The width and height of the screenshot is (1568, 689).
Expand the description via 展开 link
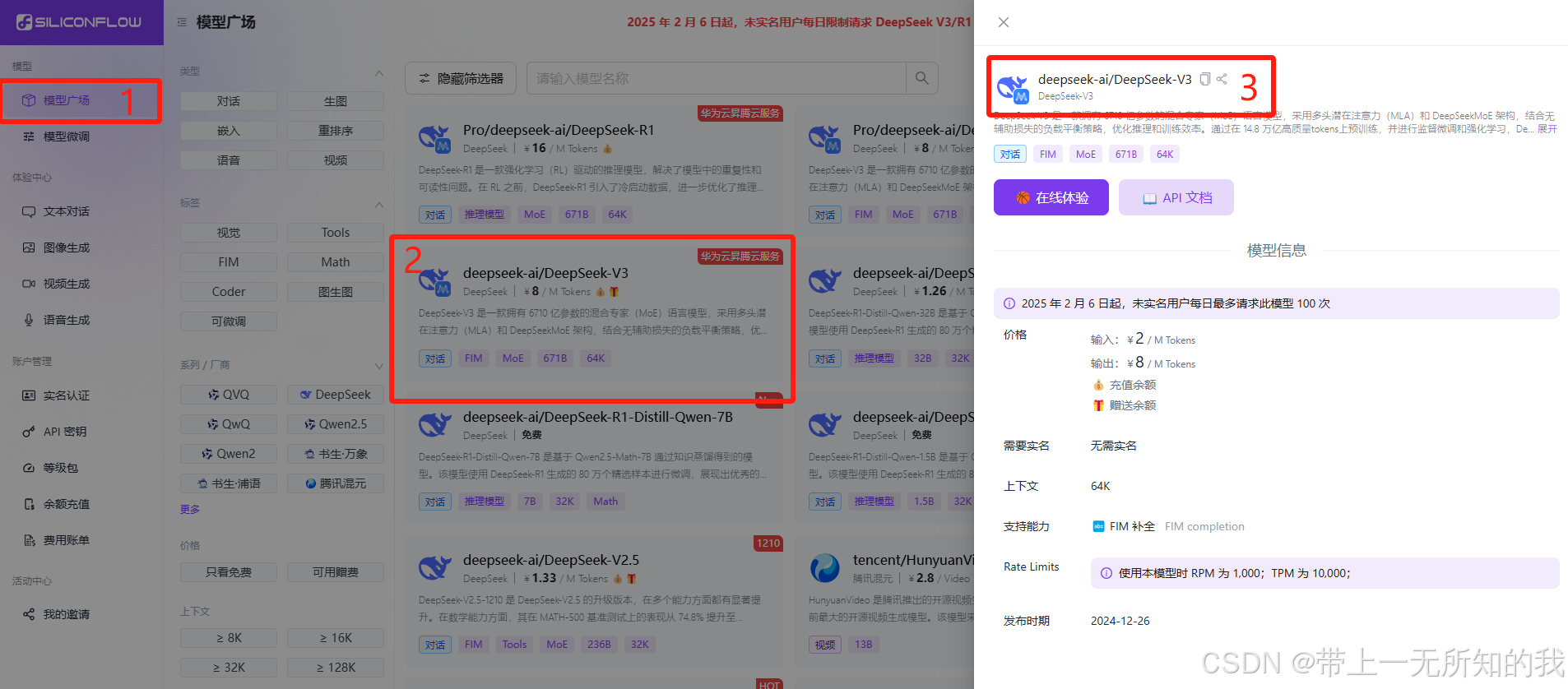1547,129
